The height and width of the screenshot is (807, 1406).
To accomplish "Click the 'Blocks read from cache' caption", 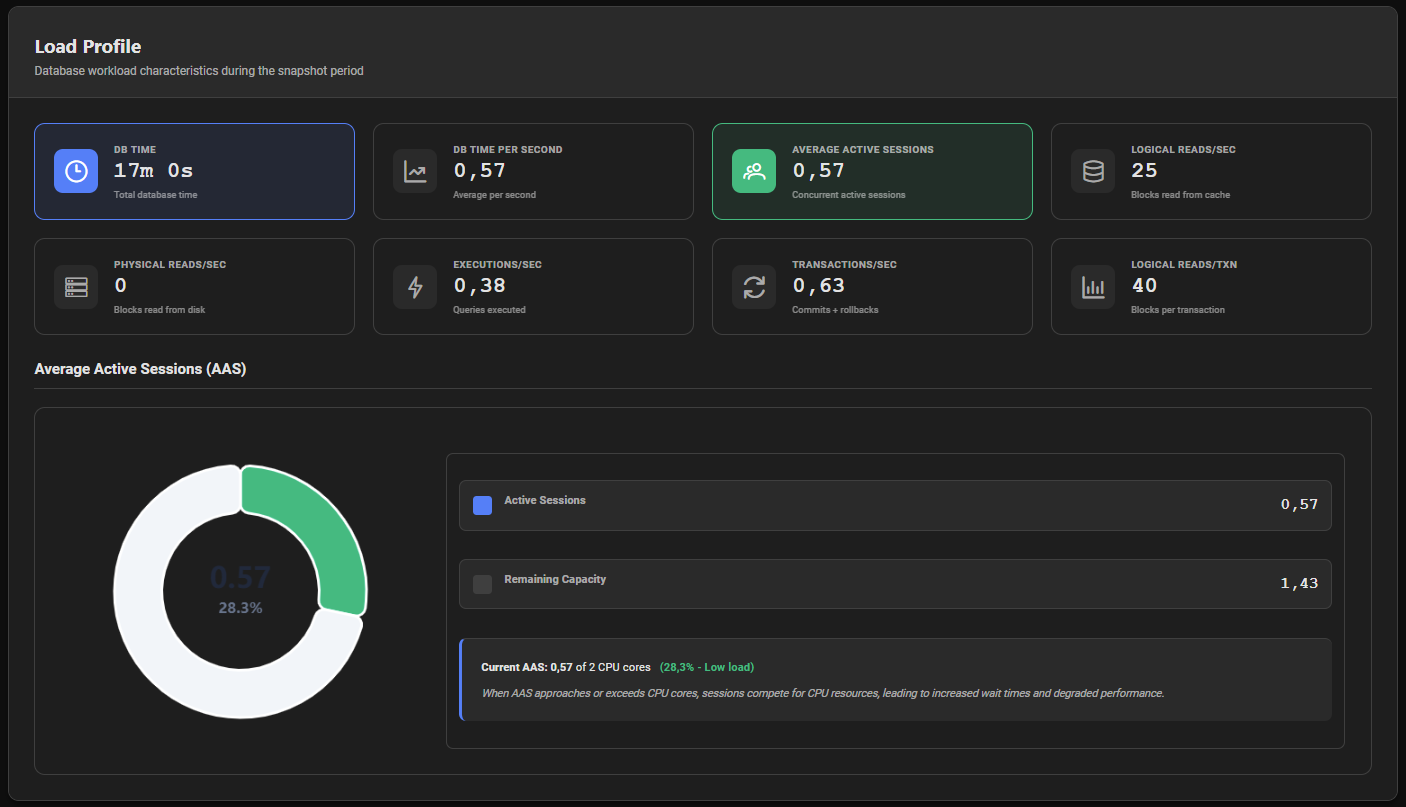I will [1180, 195].
